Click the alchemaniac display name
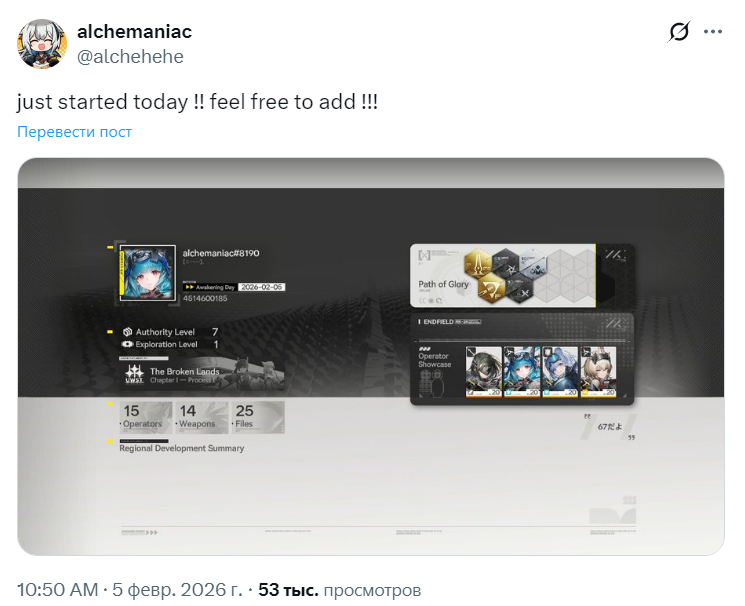This screenshot has height=606, width=745. (134, 32)
